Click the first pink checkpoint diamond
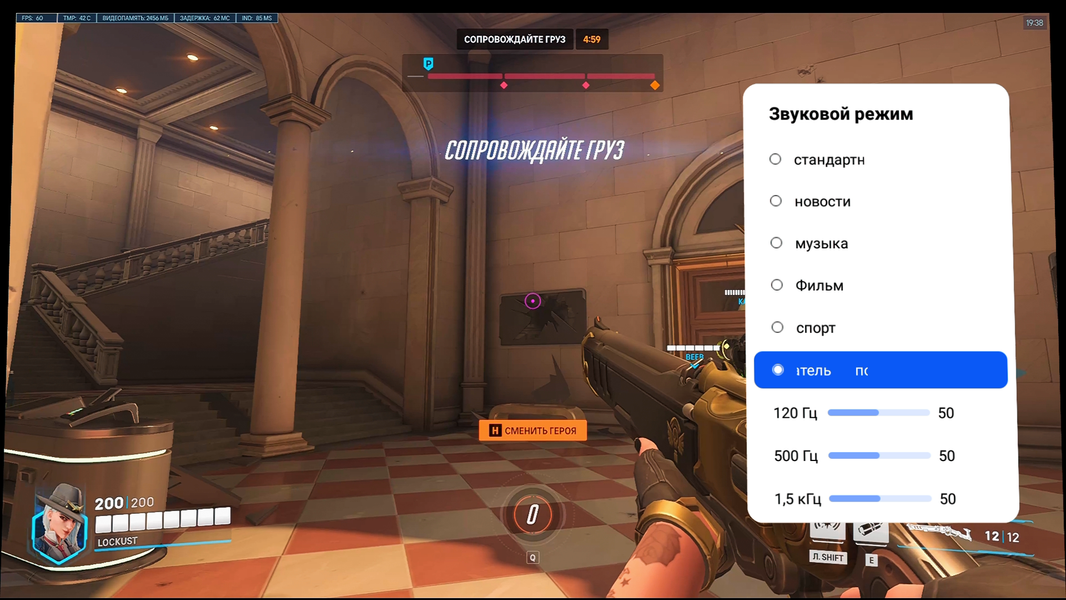Image resolution: width=1066 pixels, height=600 pixels. pyautogui.click(x=504, y=86)
